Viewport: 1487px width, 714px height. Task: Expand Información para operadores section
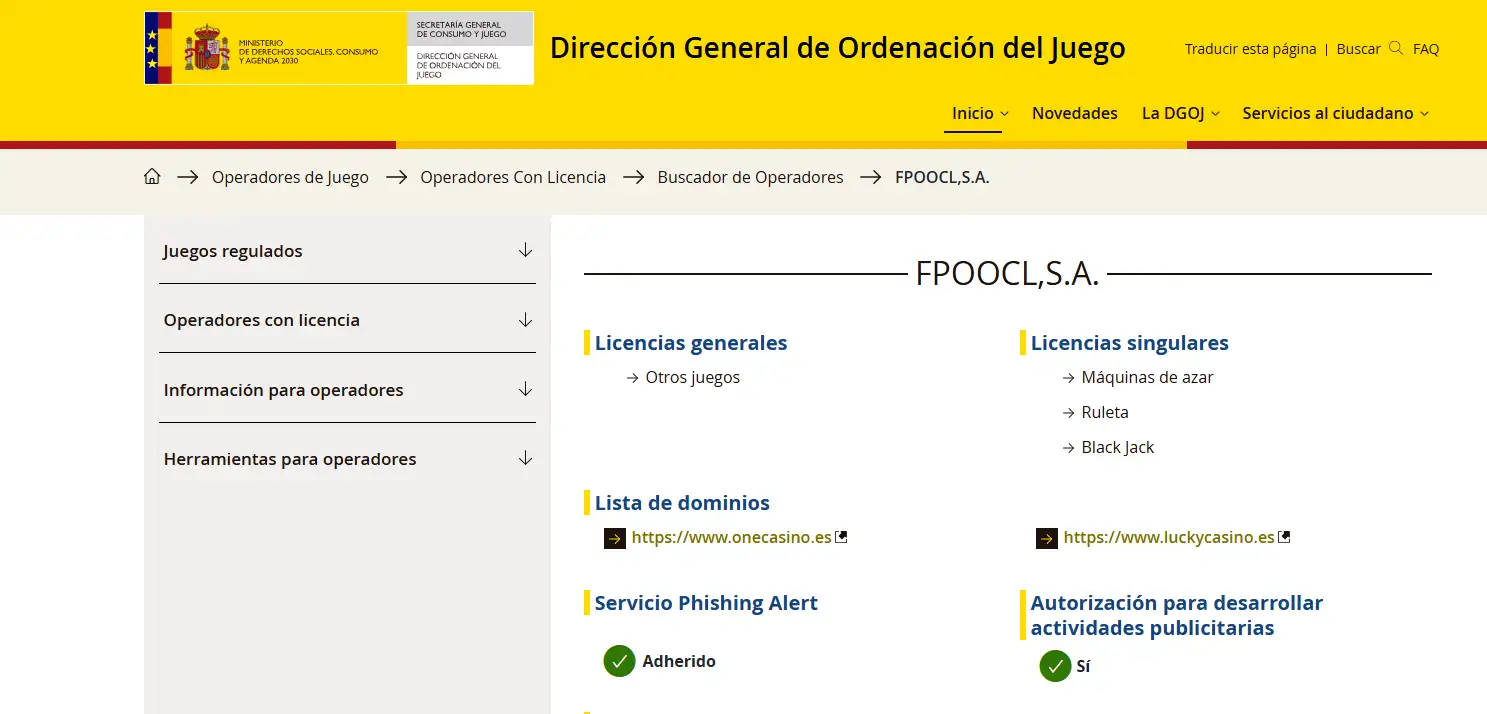coord(347,390)
